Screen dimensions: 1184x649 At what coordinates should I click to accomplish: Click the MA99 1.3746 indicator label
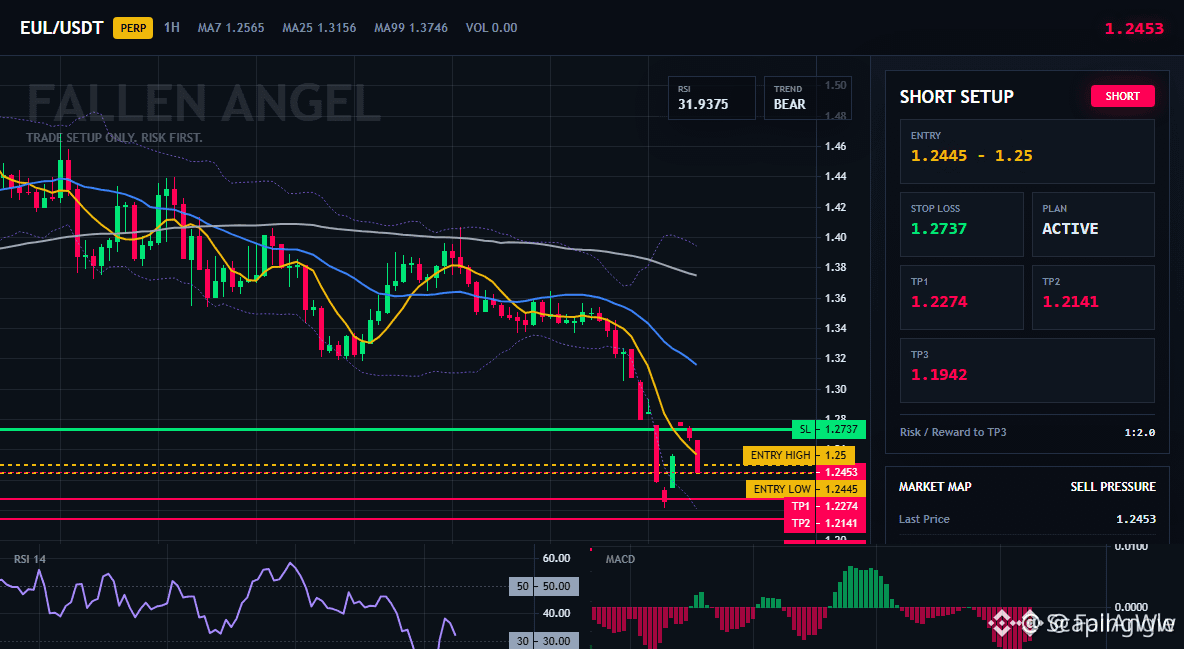(x=411, y=28)
